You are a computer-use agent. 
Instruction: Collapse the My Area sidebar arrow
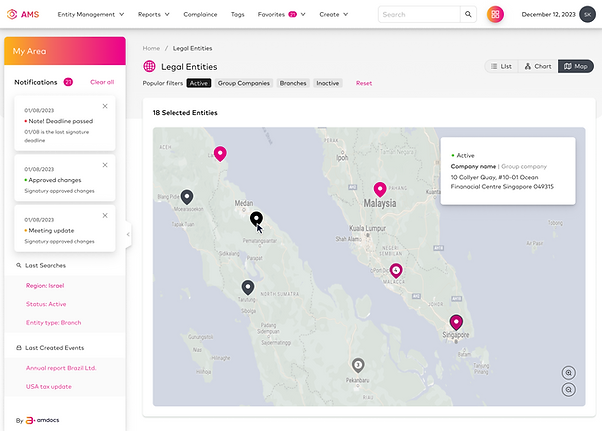click(x=128, y=234)
